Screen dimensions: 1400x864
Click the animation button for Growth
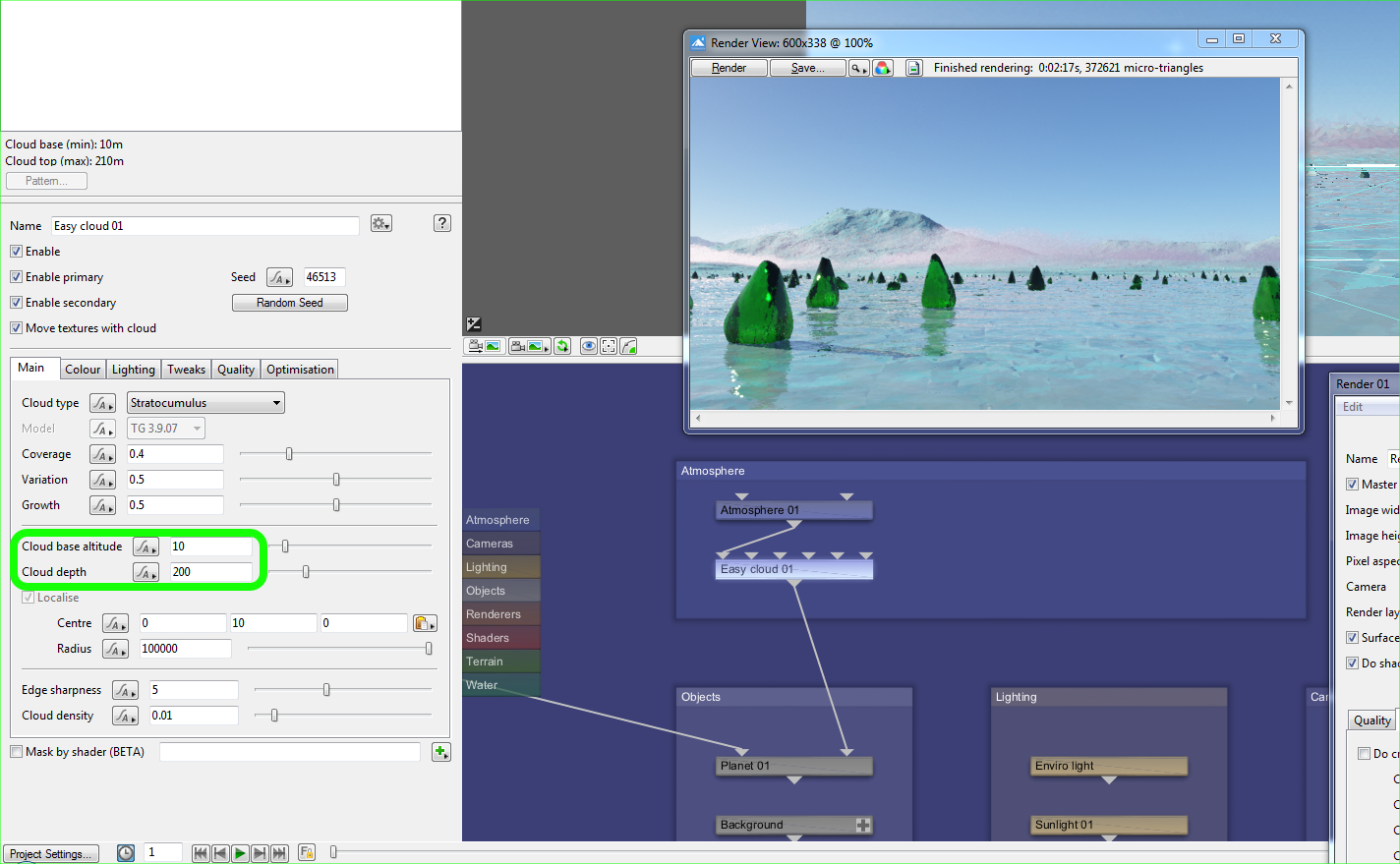click(103, 505)
